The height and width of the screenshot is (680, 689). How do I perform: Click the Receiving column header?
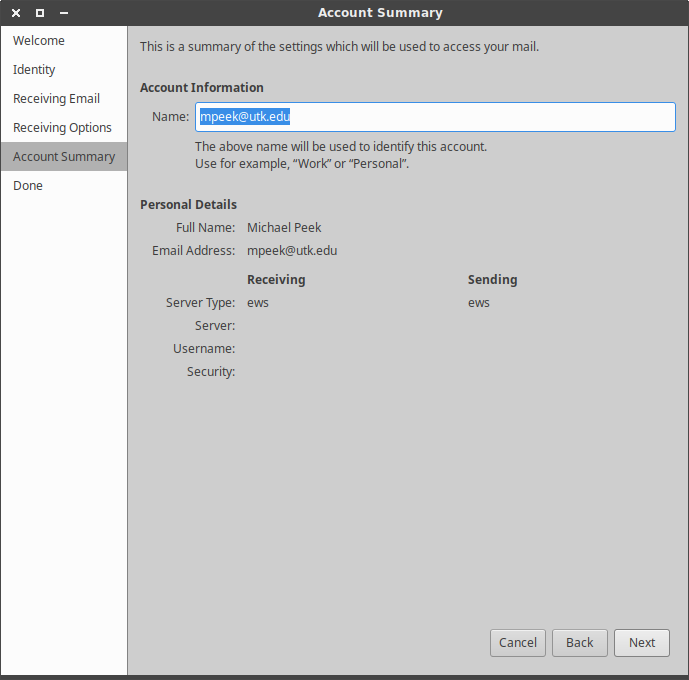click(x=276, y=280)
